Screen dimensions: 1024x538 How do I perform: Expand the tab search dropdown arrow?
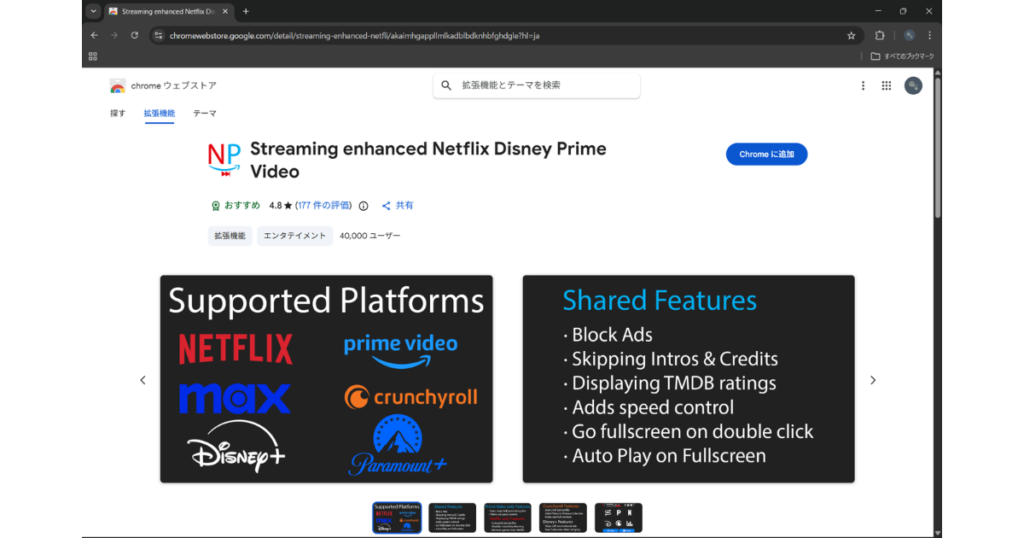click(93, 11)
